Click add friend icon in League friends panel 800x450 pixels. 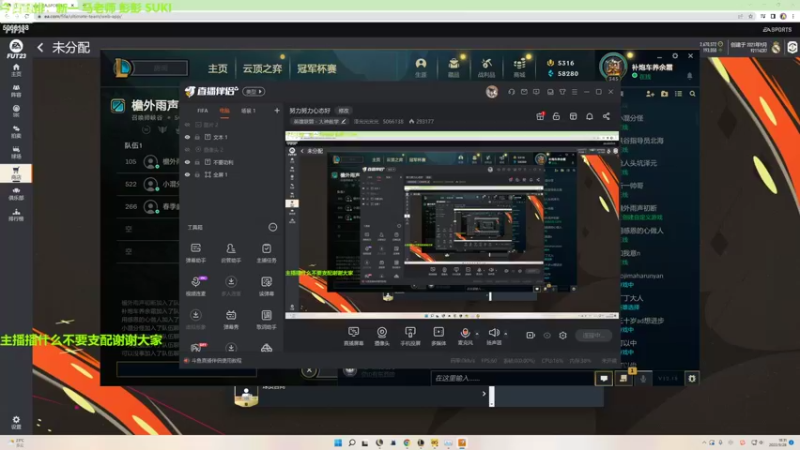coord(650,94)
